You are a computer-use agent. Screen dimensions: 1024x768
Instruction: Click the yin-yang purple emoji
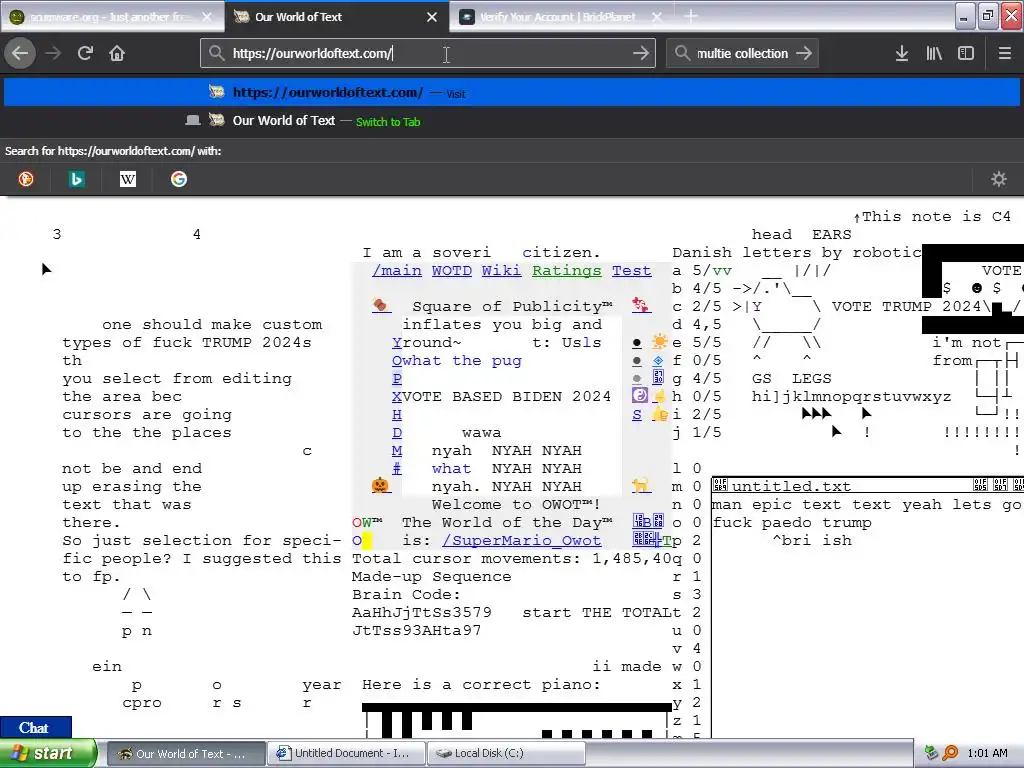pyautogui.click(x=640, y=395)
